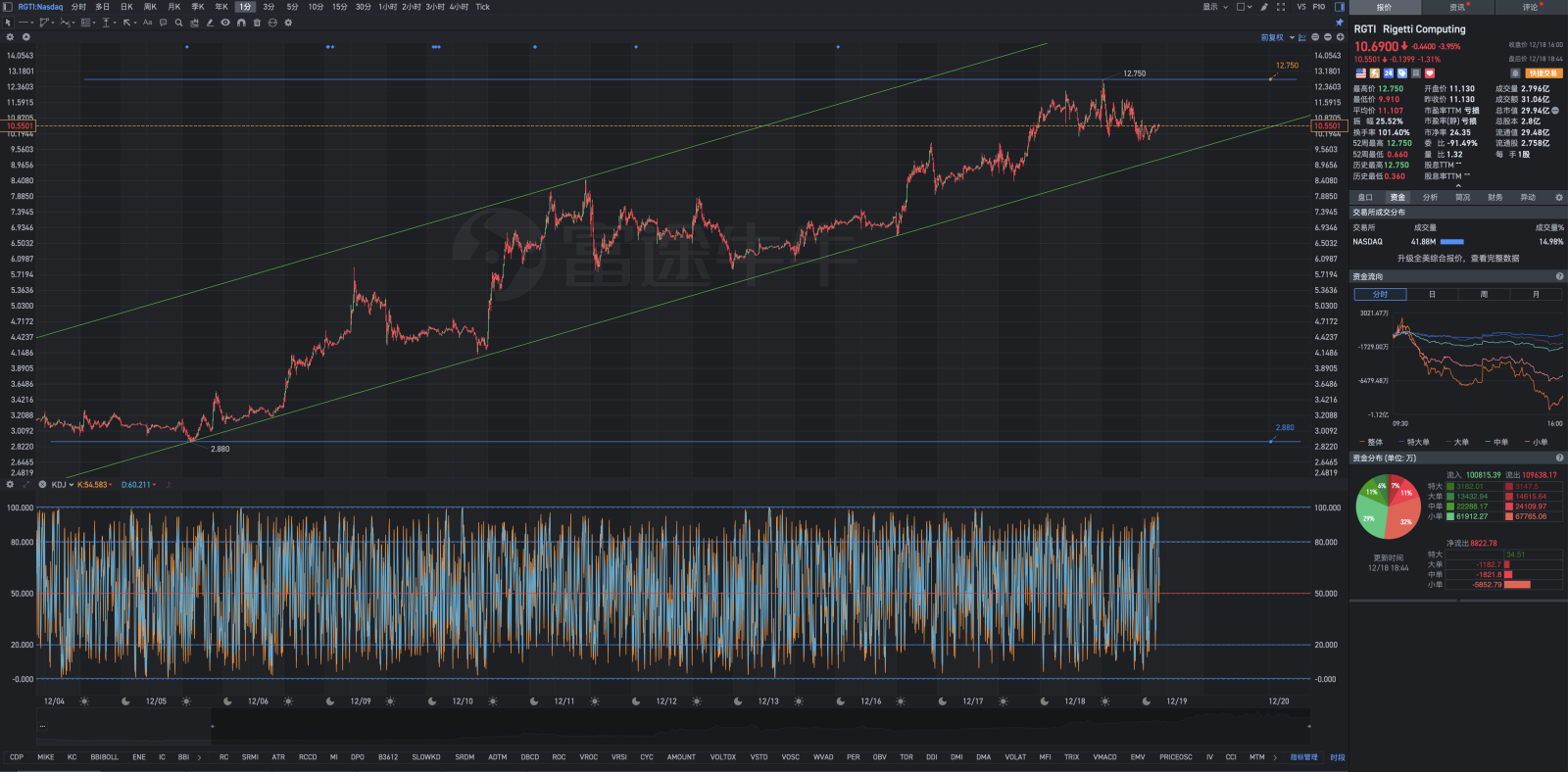Viewport: 1568px width, 772px height.
Task: Switch to 日K timeframe
Action: 126,7
